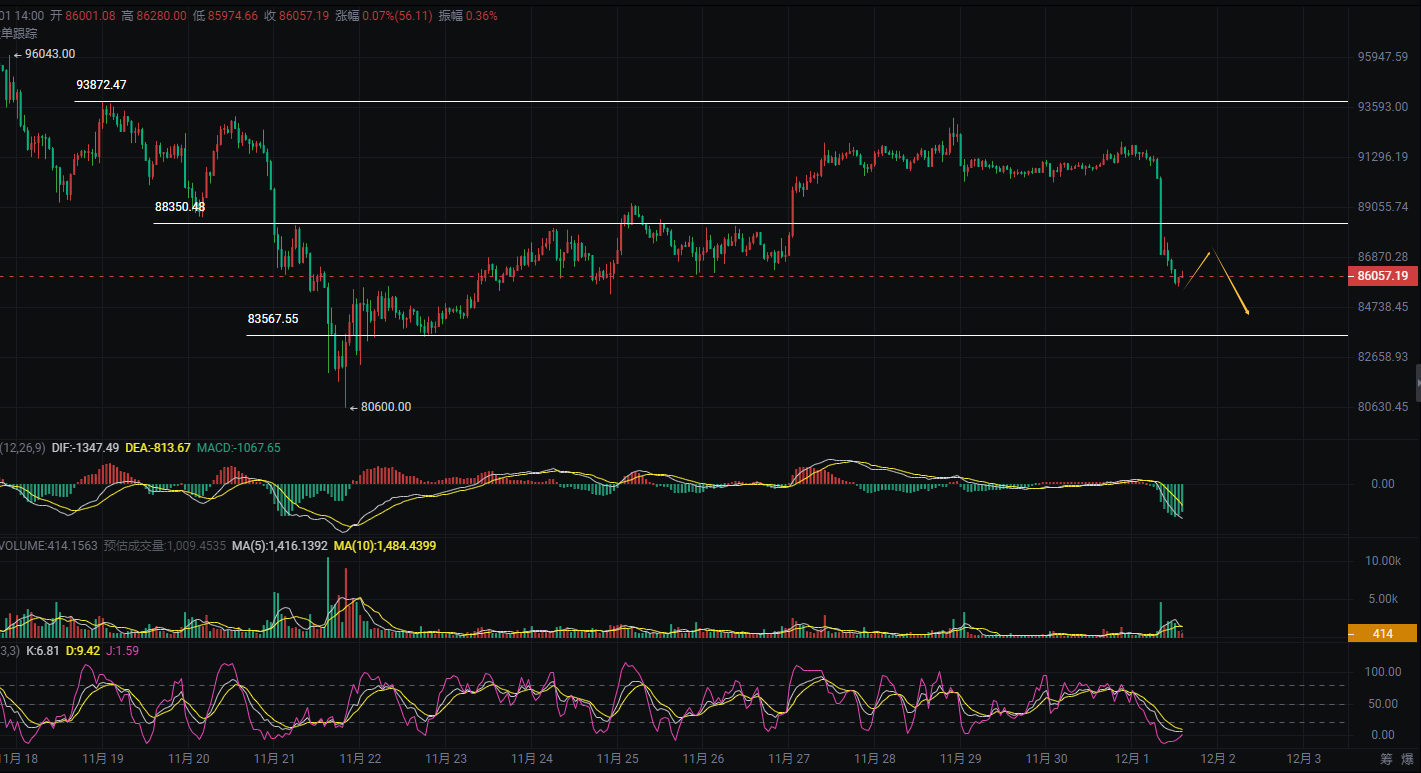Select the 88350.48 horizontal line label

(x=180, y=207)
